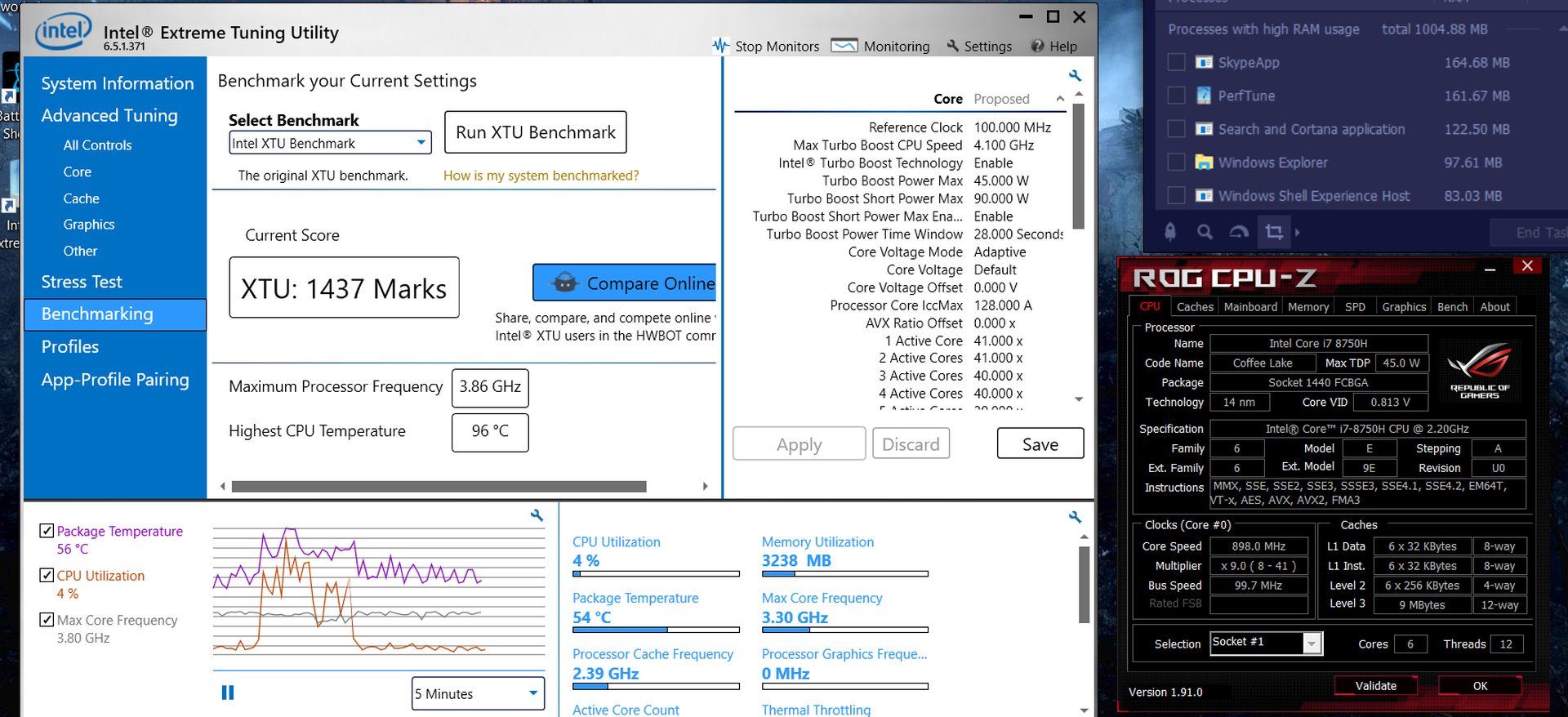Click right arrow of benchmark horizontal scrollbar

coord(706,486)
